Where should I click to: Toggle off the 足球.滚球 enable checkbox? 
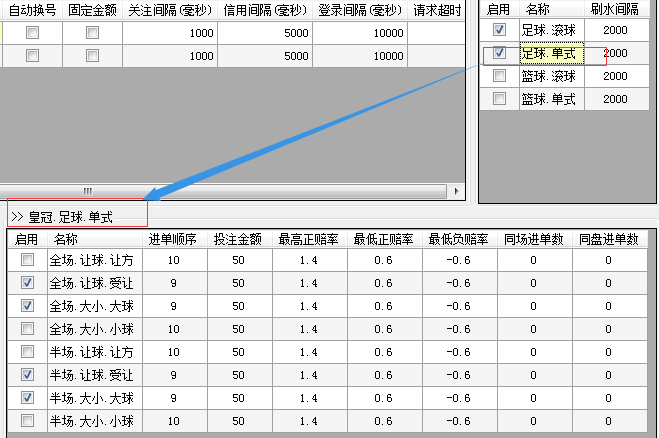500,31
